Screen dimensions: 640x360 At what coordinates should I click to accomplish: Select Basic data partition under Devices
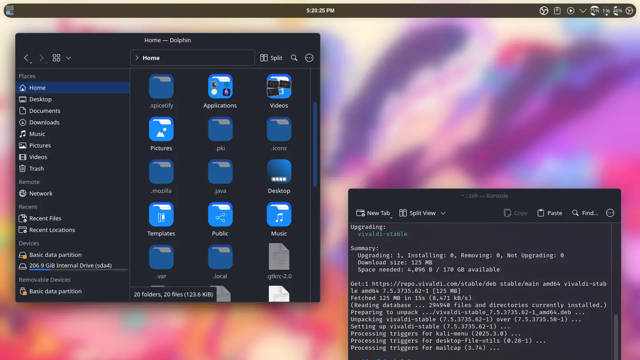coord(73,255)
